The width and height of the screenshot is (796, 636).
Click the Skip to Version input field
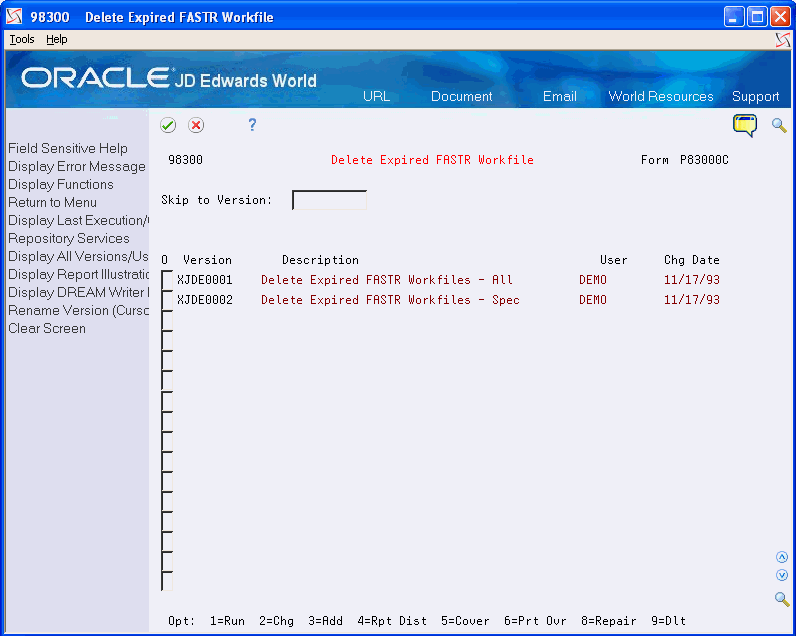pyautogui.click(x=329, y=200)
